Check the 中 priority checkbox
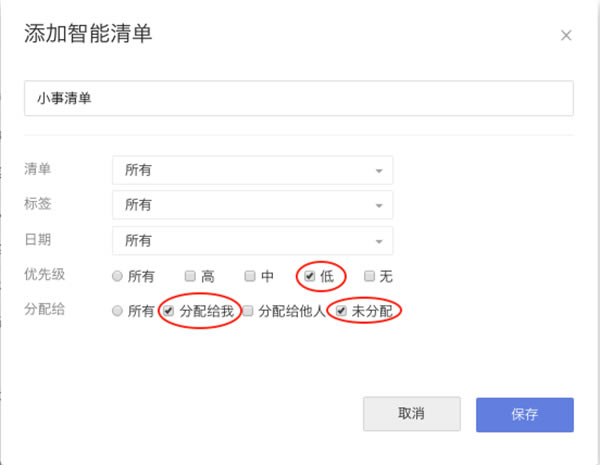This screenshot has width=600, height=465. (250, 276)
